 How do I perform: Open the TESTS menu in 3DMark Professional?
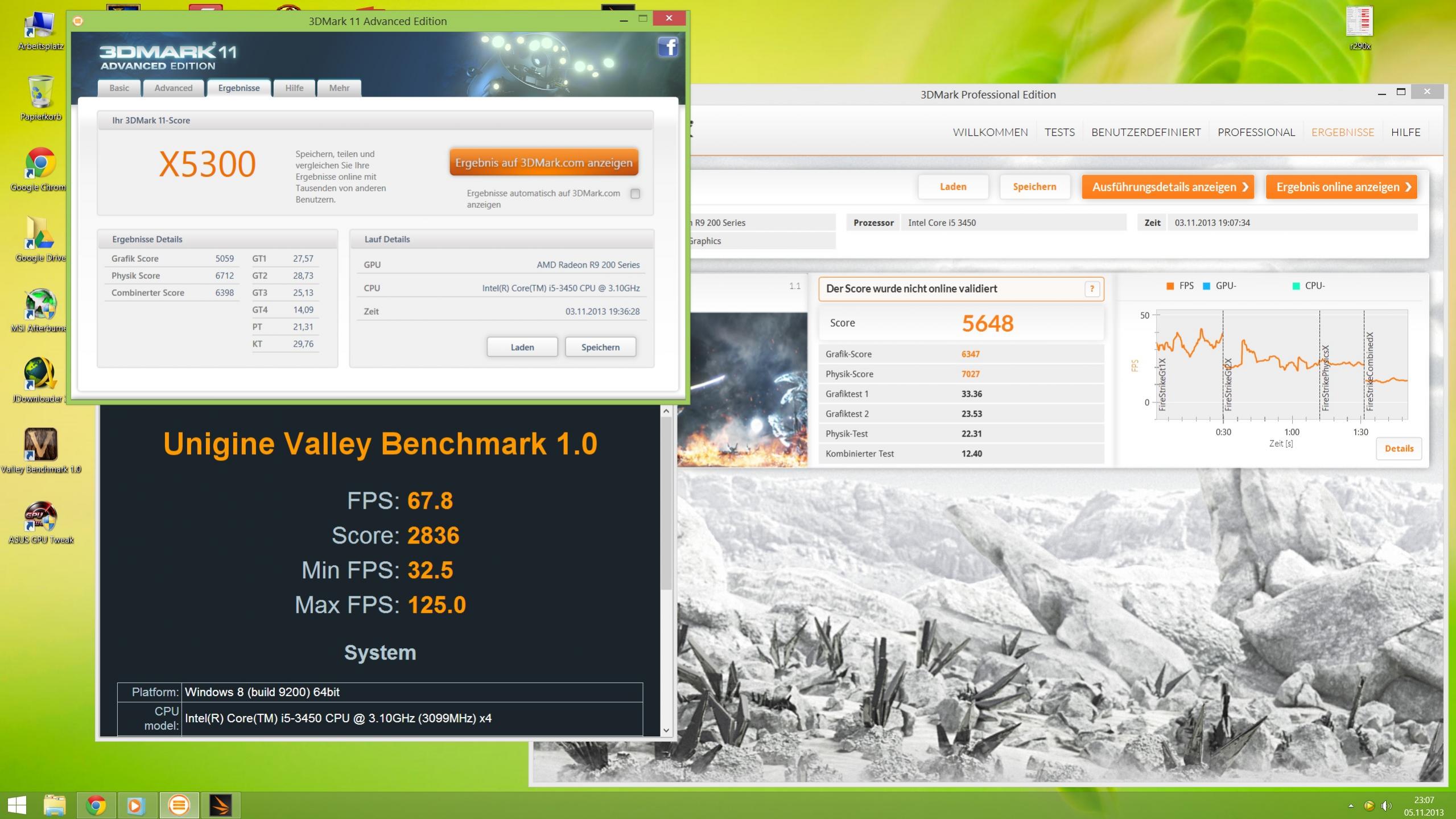(1059, 132)
